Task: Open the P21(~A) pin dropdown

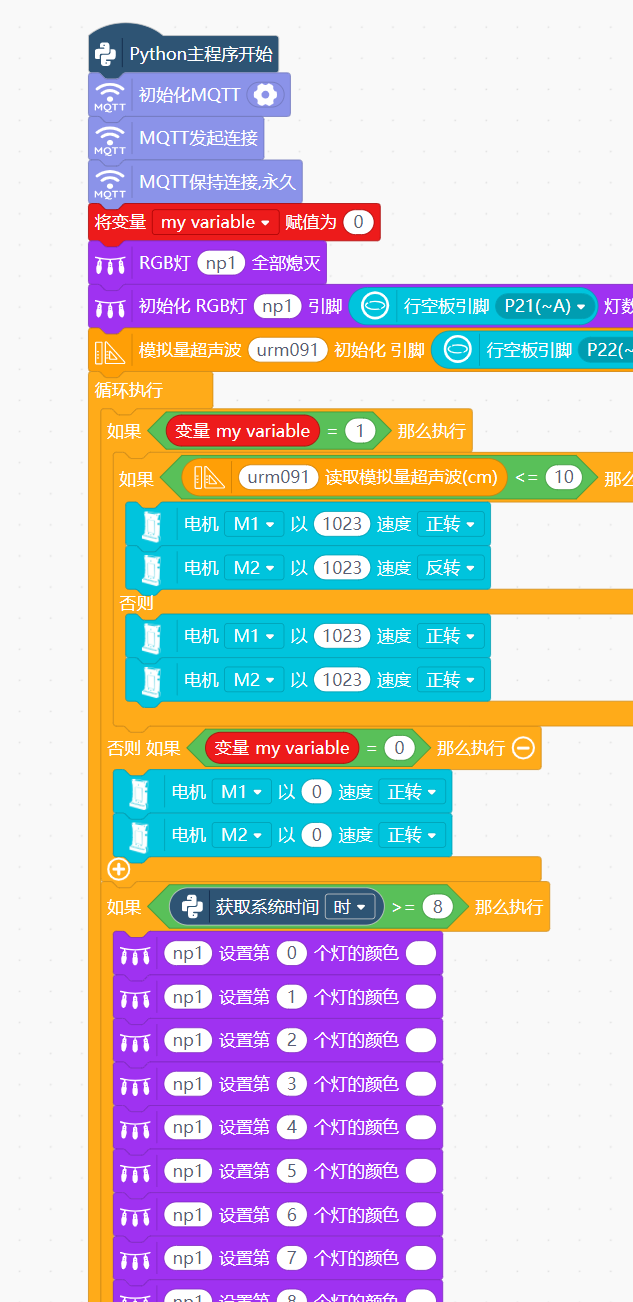Action: tap(546, 306)
